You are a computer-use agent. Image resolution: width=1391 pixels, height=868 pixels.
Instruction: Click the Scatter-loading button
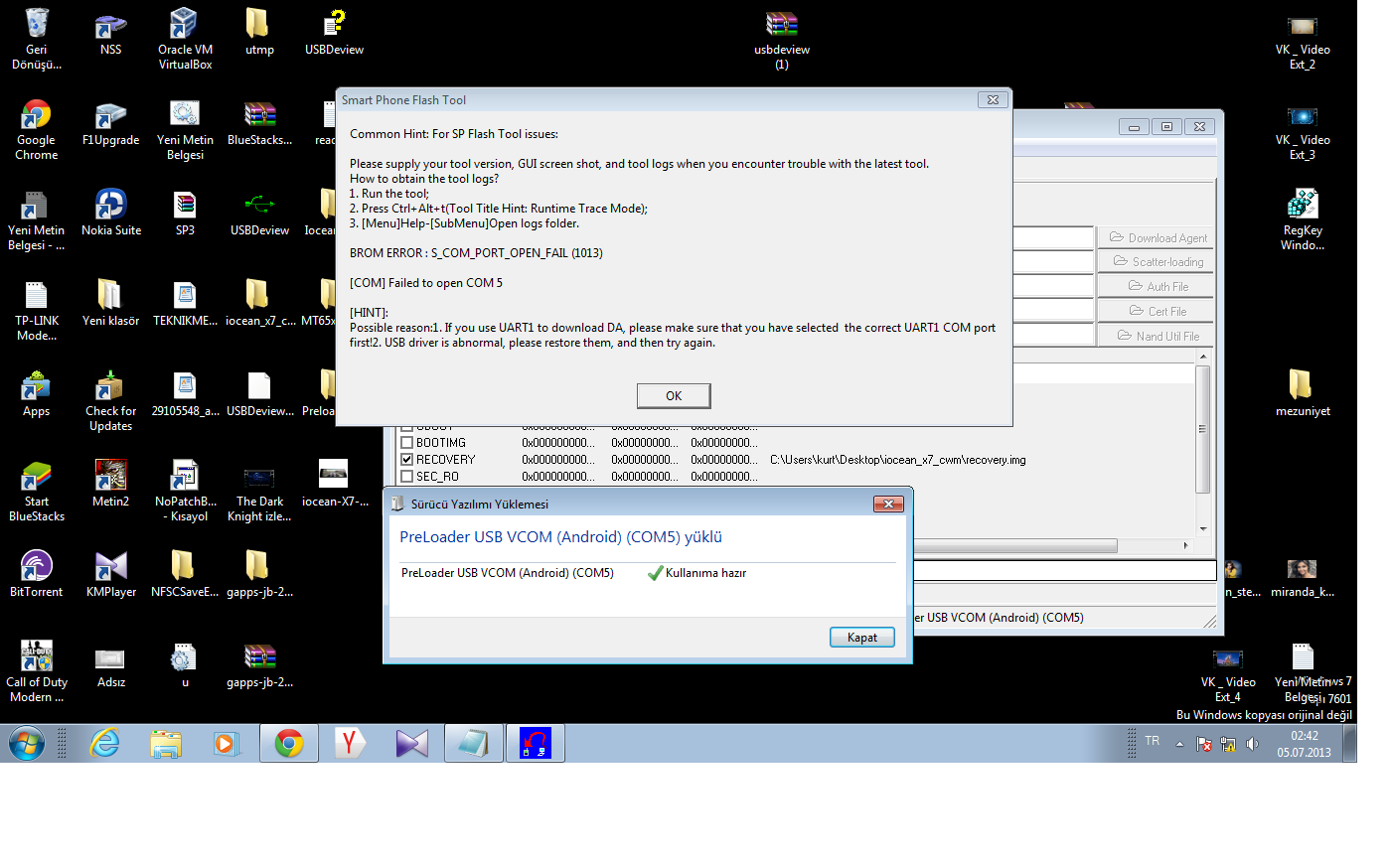1158,261
